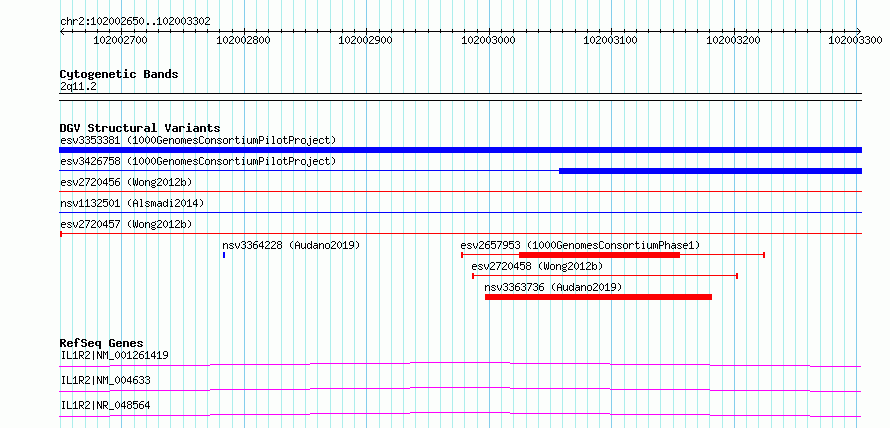The width and height of the screenshot is (890, 428).
Task: Click ruler position 102002900
Action: [x=366, y=40]
